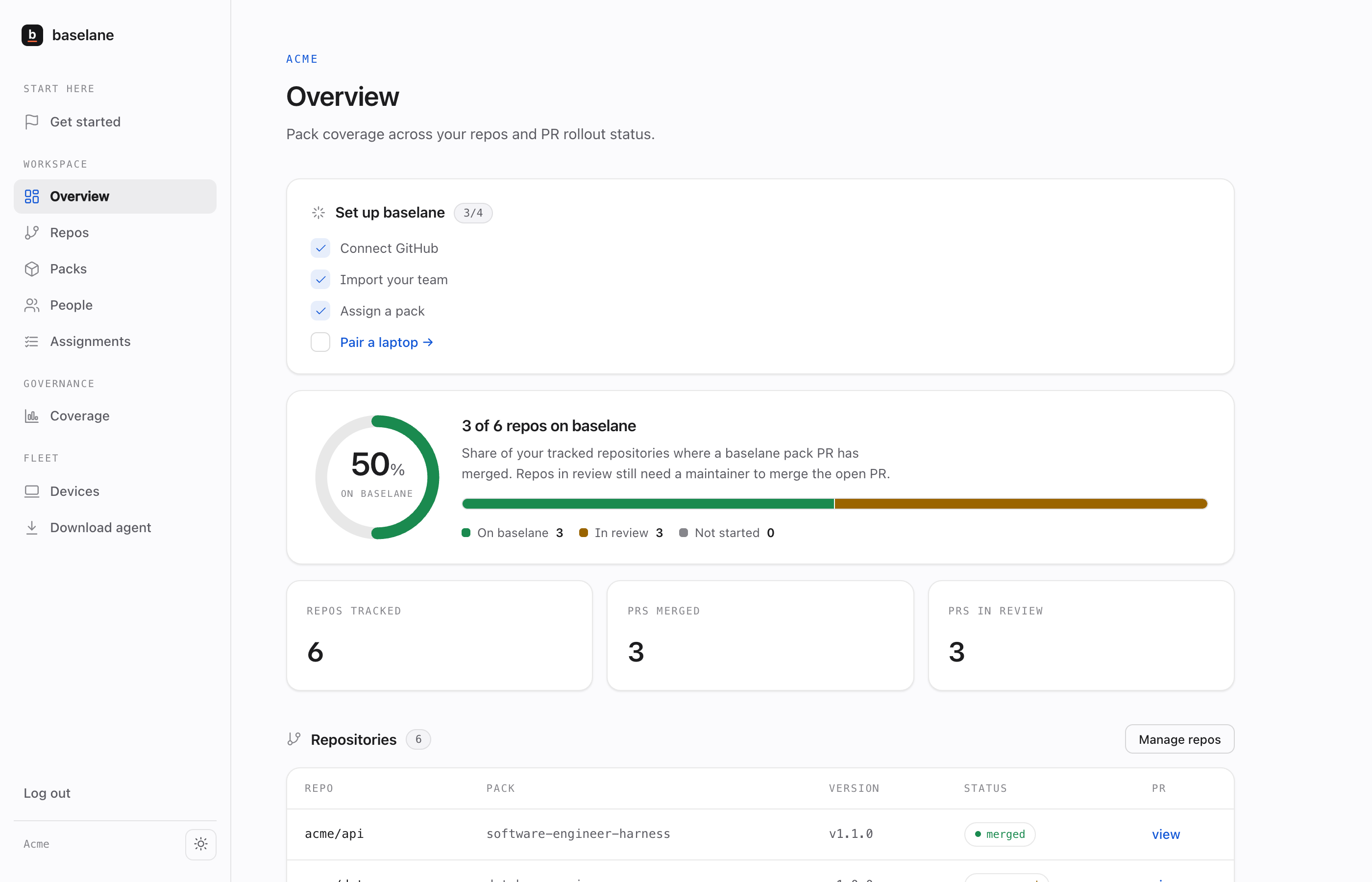Click the Packs box icon
The height and width of the screenshot is (882, 1372).
pyautogui.click(x=32, y=269)
